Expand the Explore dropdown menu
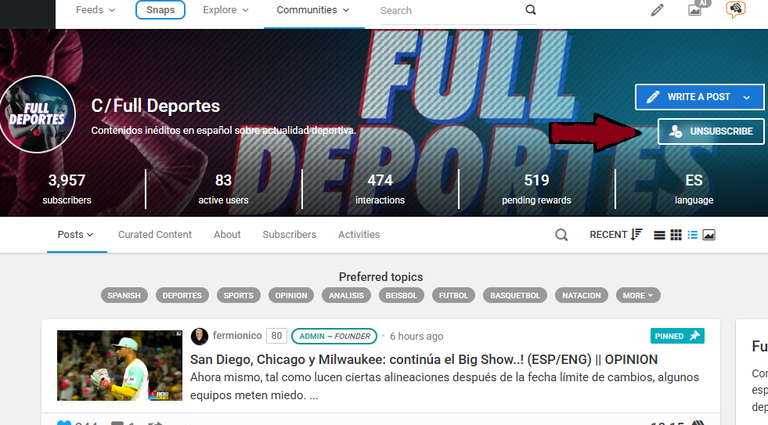Screen dimensions: 768x425 point(225,10)
